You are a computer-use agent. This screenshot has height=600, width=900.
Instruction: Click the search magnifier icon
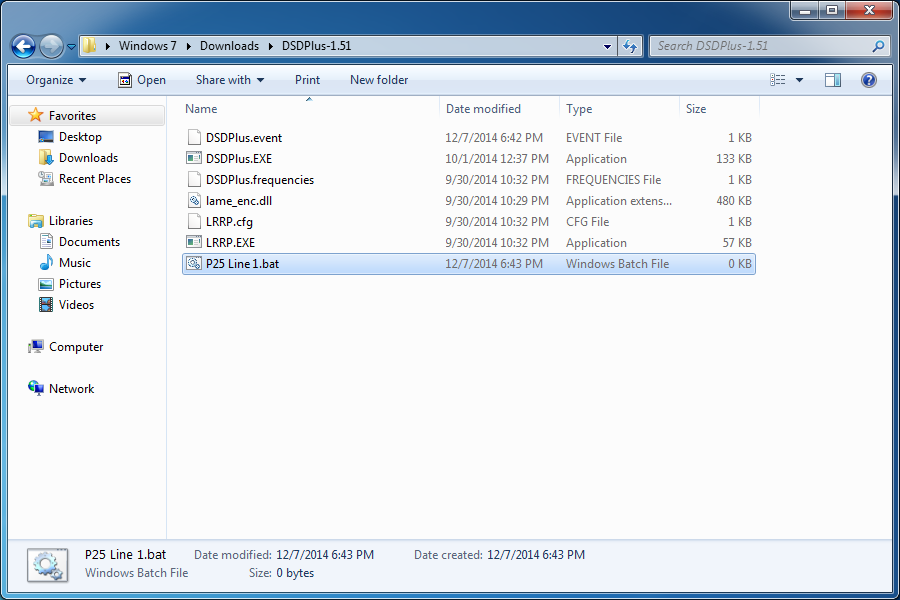click(878, 46)
